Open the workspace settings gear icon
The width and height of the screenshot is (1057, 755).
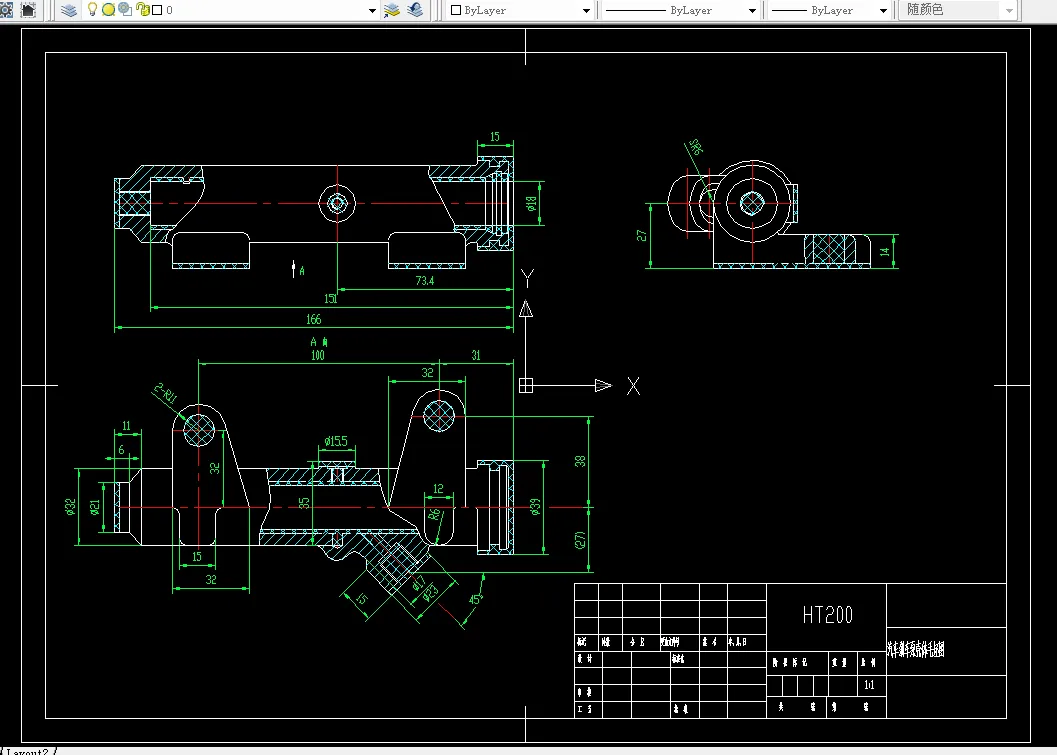point(5,9)
